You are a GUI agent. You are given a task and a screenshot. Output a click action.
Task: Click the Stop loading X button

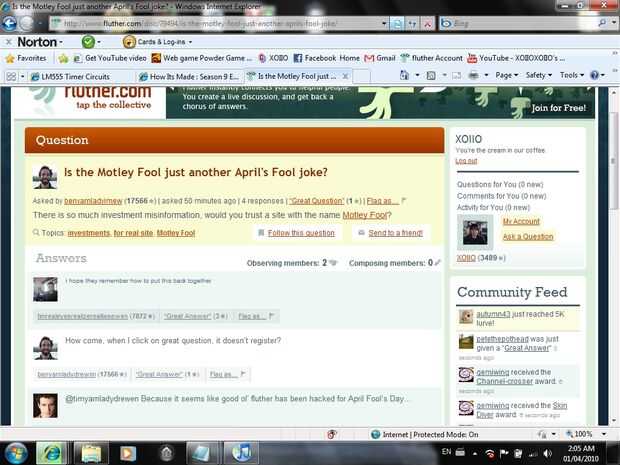[427, 24]
